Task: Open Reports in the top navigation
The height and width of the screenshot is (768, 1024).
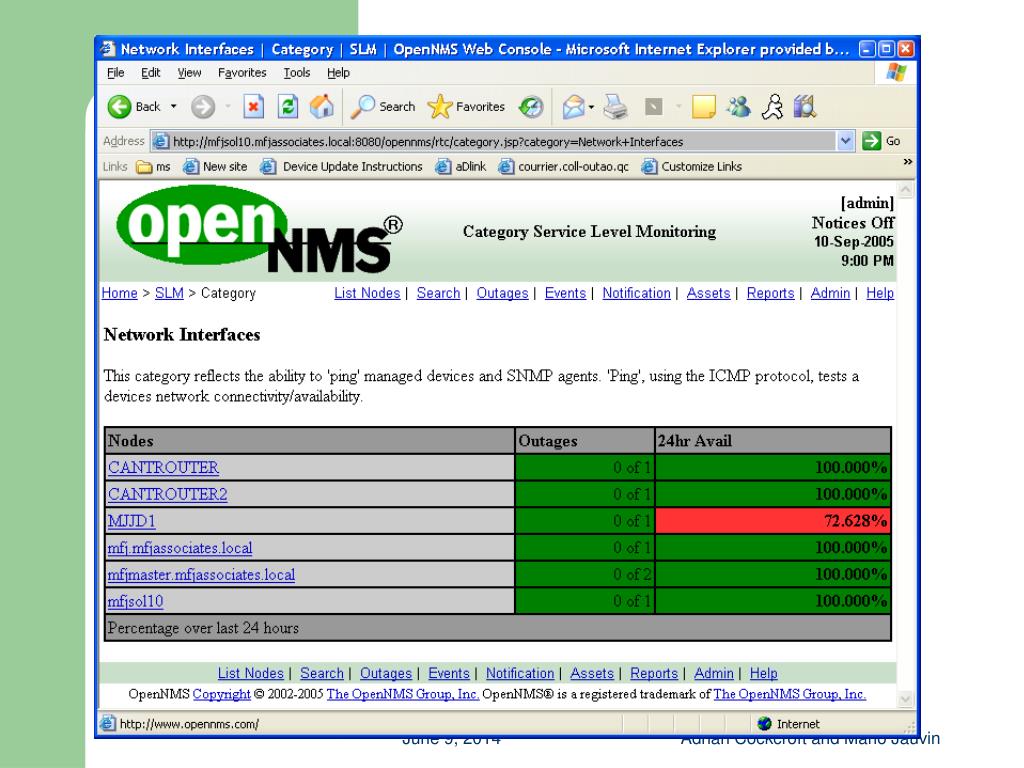Action: point(771,293)
